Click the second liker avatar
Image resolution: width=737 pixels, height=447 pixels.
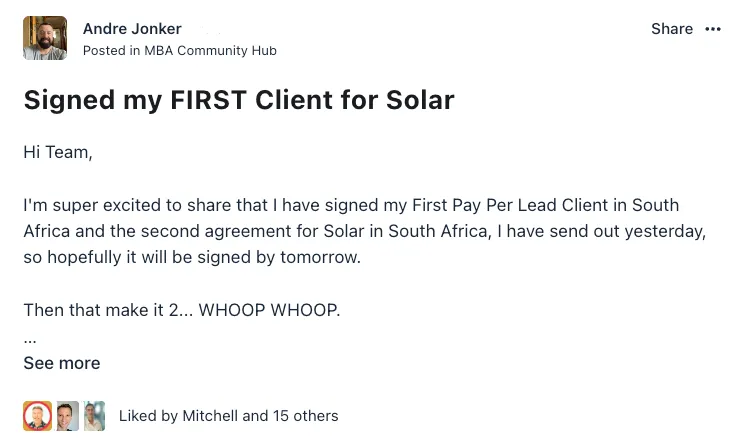pos(67,415)
